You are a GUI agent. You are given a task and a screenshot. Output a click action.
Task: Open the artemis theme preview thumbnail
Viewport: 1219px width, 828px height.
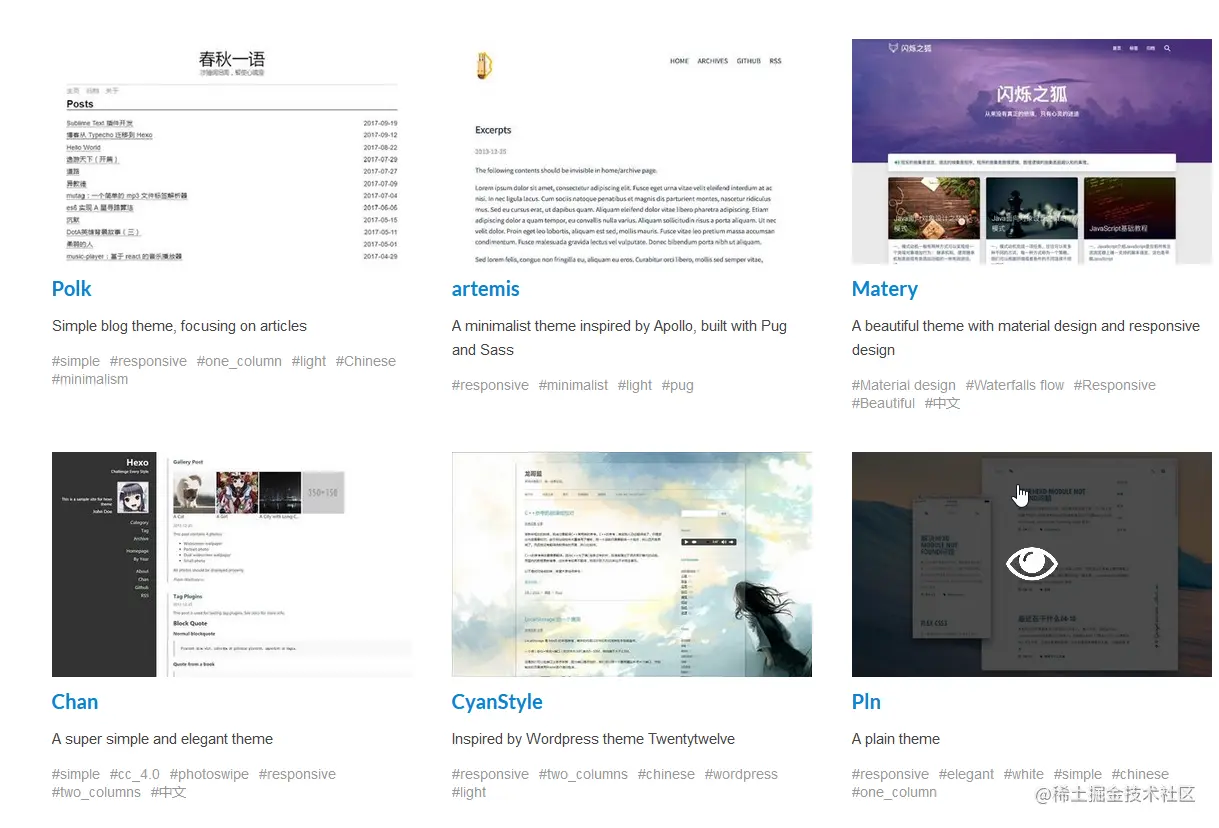(x=632, y=151)
